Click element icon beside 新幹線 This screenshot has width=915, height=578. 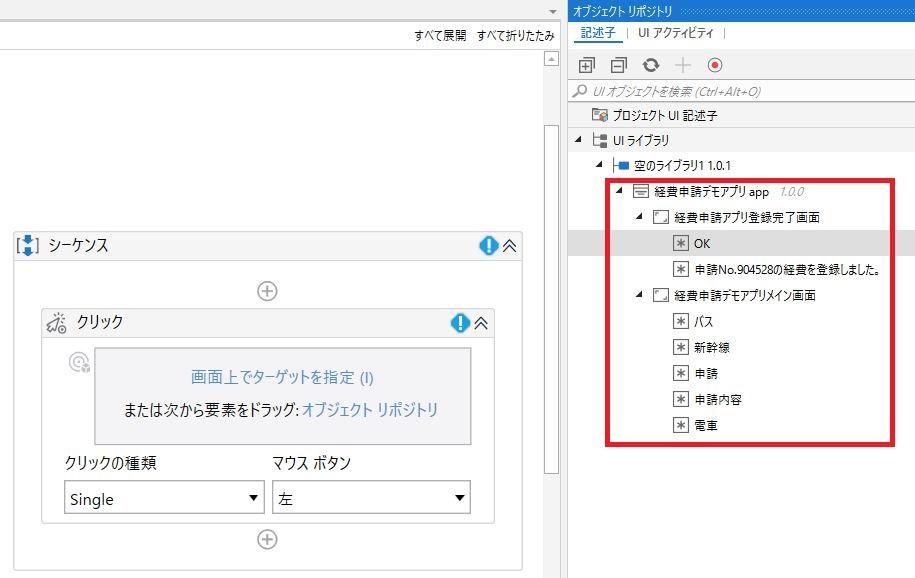680,347
